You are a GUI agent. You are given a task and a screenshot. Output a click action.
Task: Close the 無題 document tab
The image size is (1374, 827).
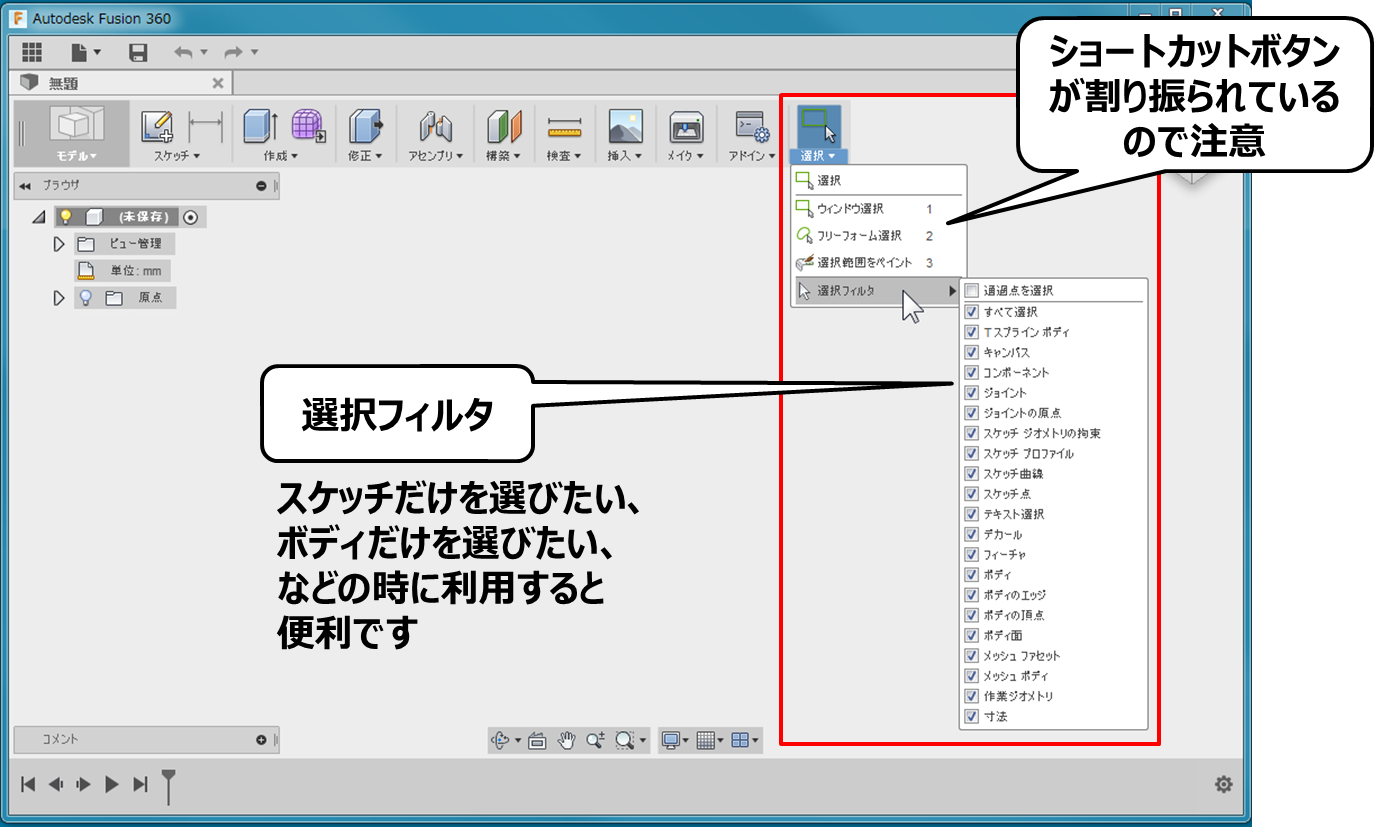218,83
